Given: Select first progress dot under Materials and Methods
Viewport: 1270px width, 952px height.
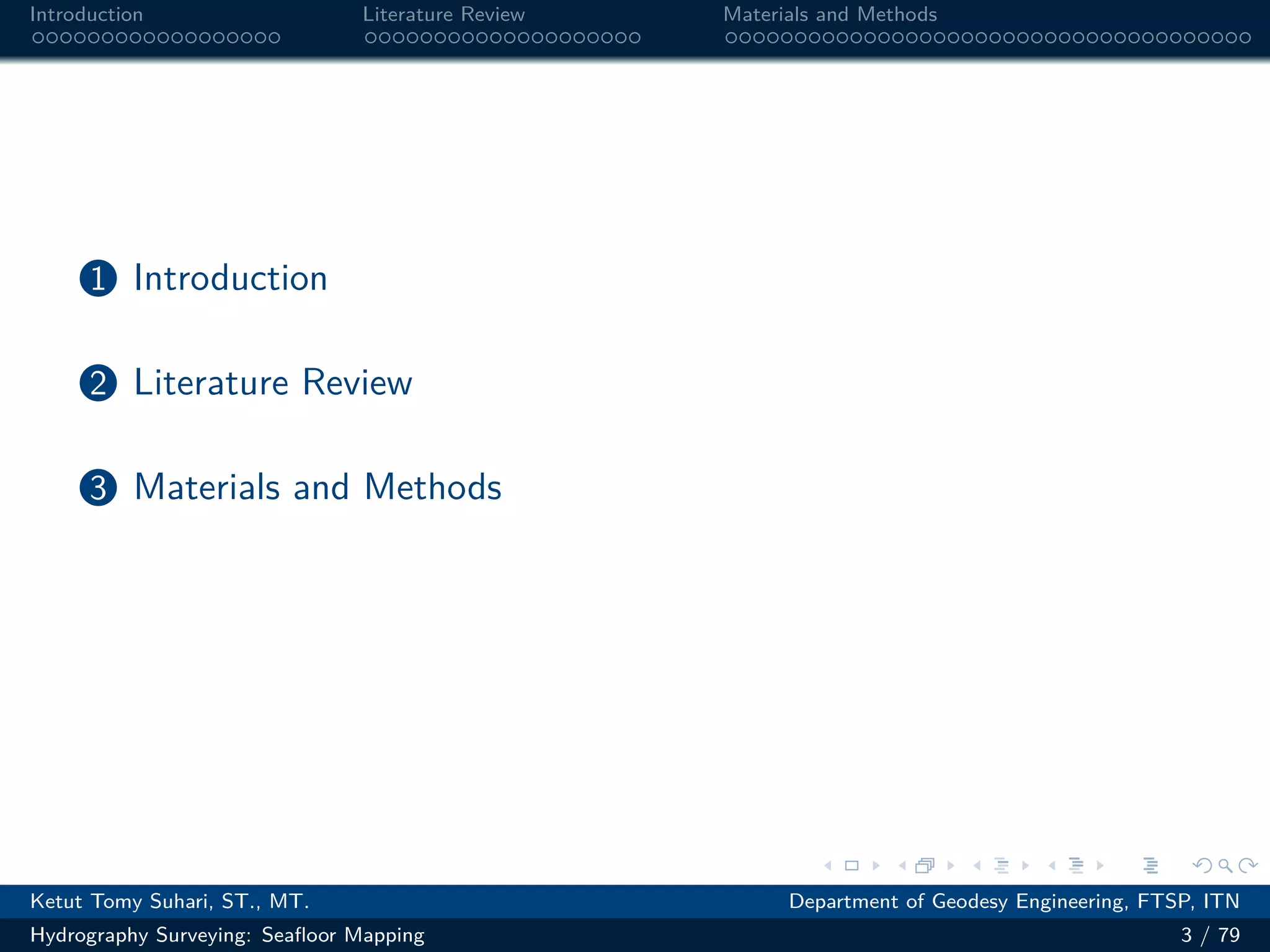Looking at the screenshot, I should click(x=731, y=38).
